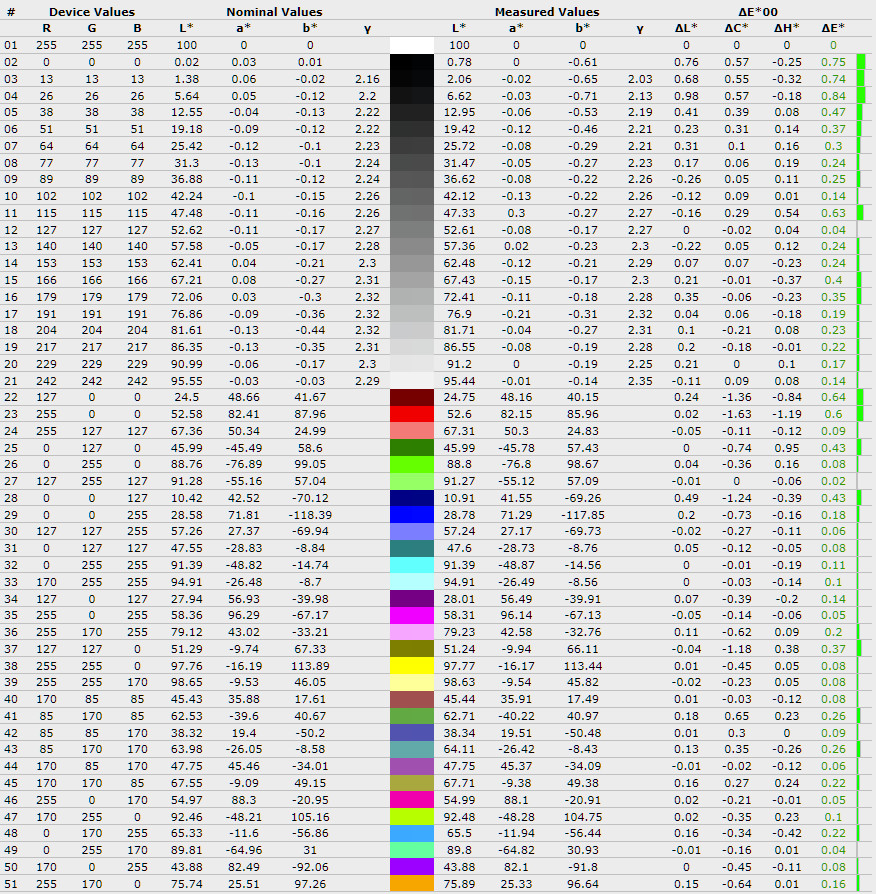Click nominal a* value 96.29 in row 35
Screen dimensions: 876x894
click(244, 615)
